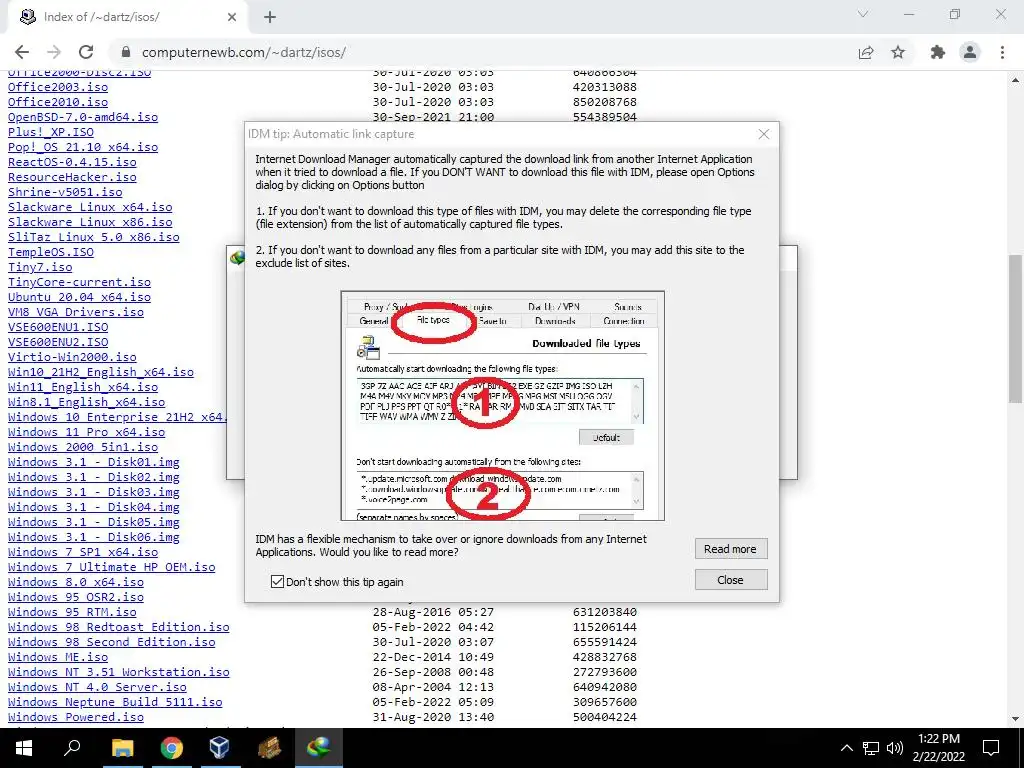Close the Index of /~dartz/isos/ tab

coord(232,17)
